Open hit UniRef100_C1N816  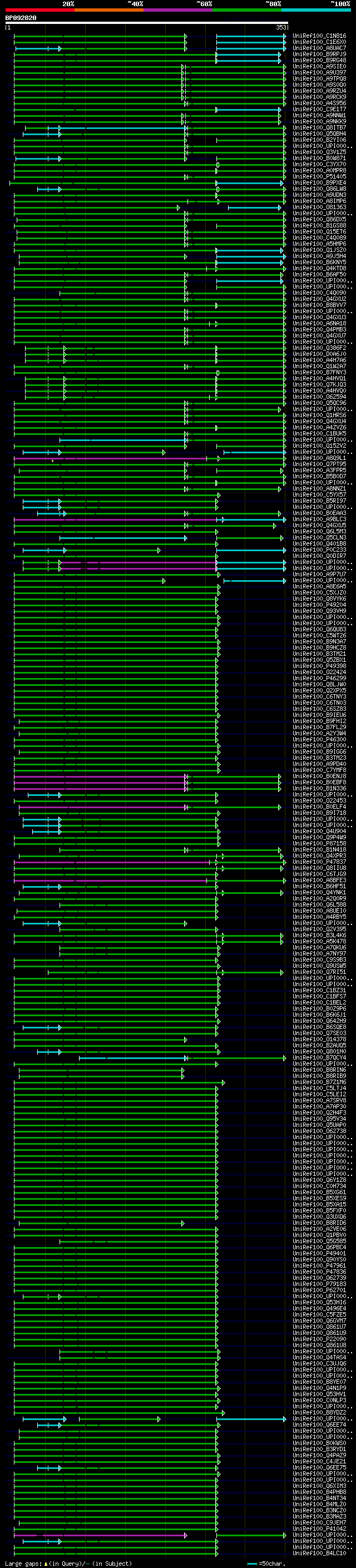(x=319, y=36)
